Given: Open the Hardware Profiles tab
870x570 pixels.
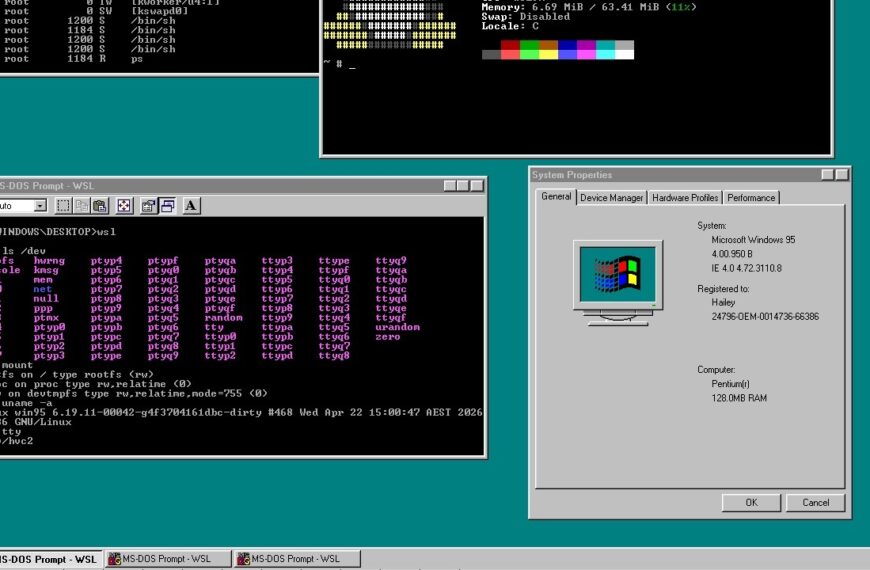Looking at the screenshot, I should coord(685,198).
